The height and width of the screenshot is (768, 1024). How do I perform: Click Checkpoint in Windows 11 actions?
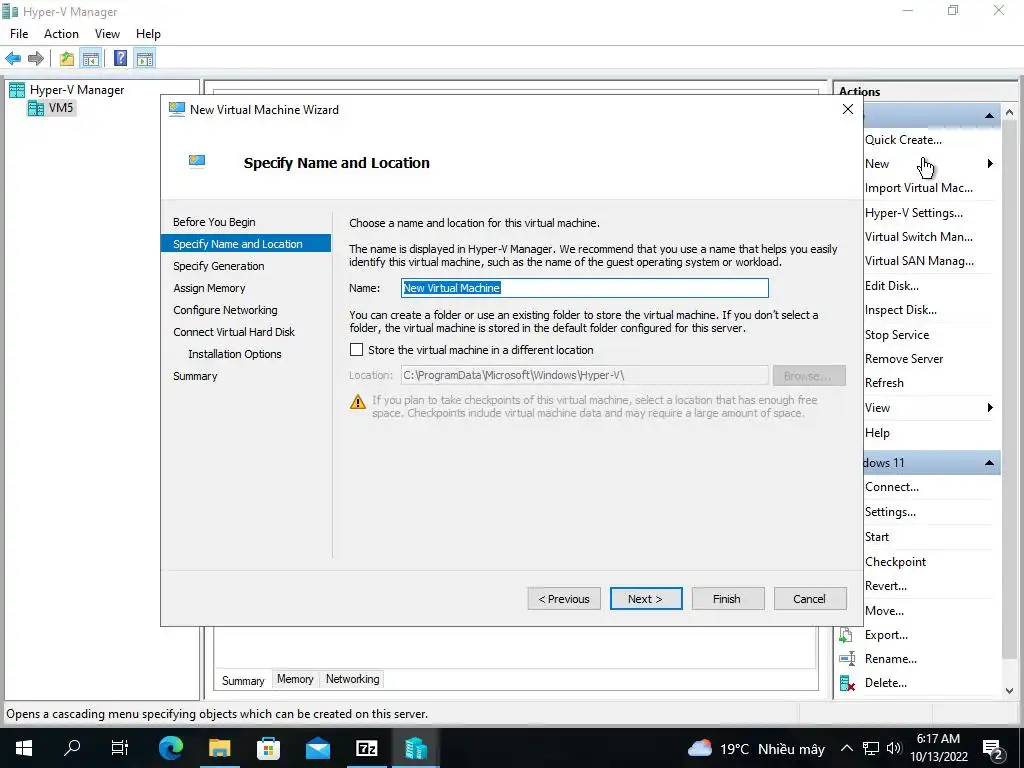click(895, 562)
